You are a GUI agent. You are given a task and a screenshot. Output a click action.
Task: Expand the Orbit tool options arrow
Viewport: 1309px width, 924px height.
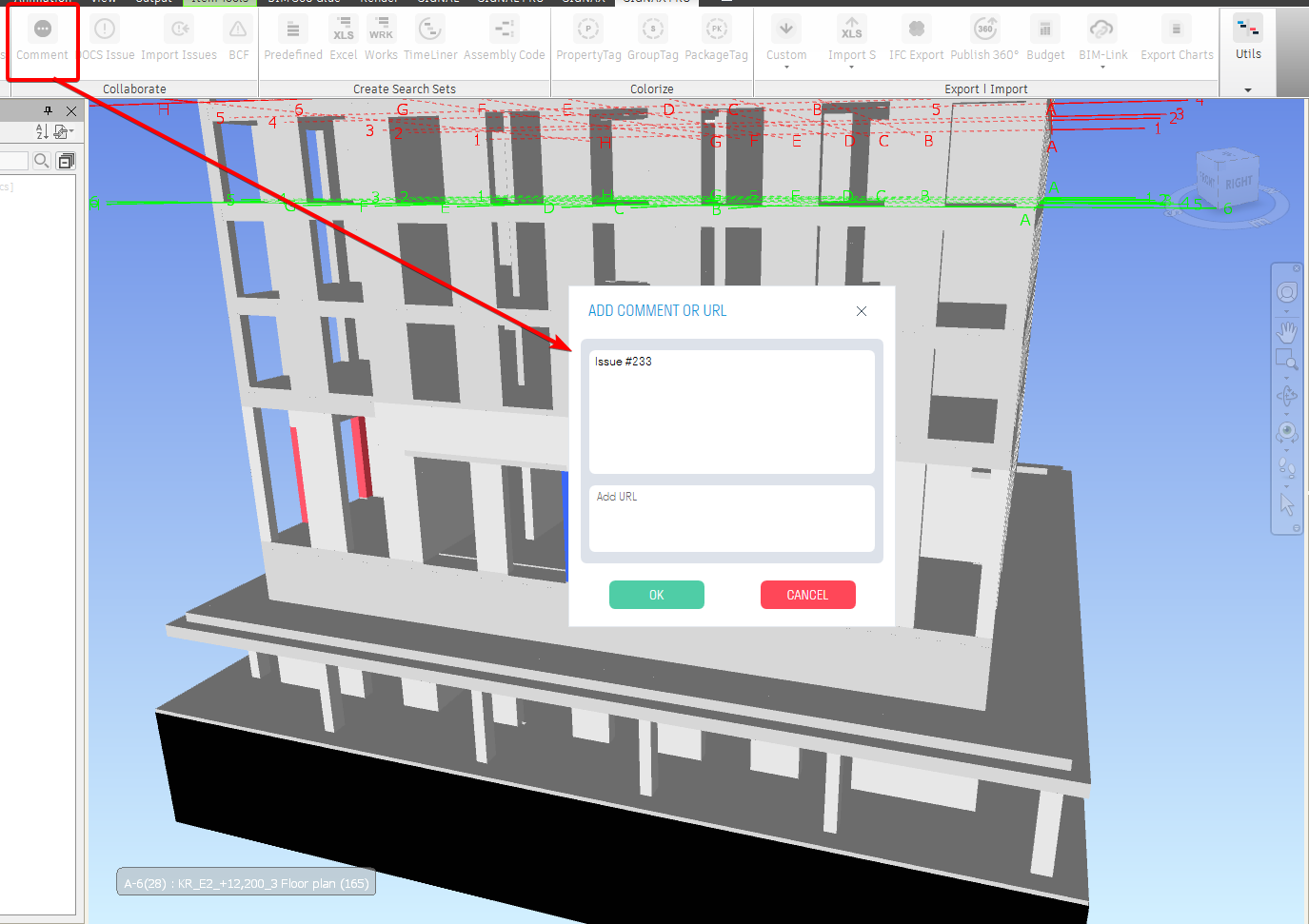(x=1287, y=414)
